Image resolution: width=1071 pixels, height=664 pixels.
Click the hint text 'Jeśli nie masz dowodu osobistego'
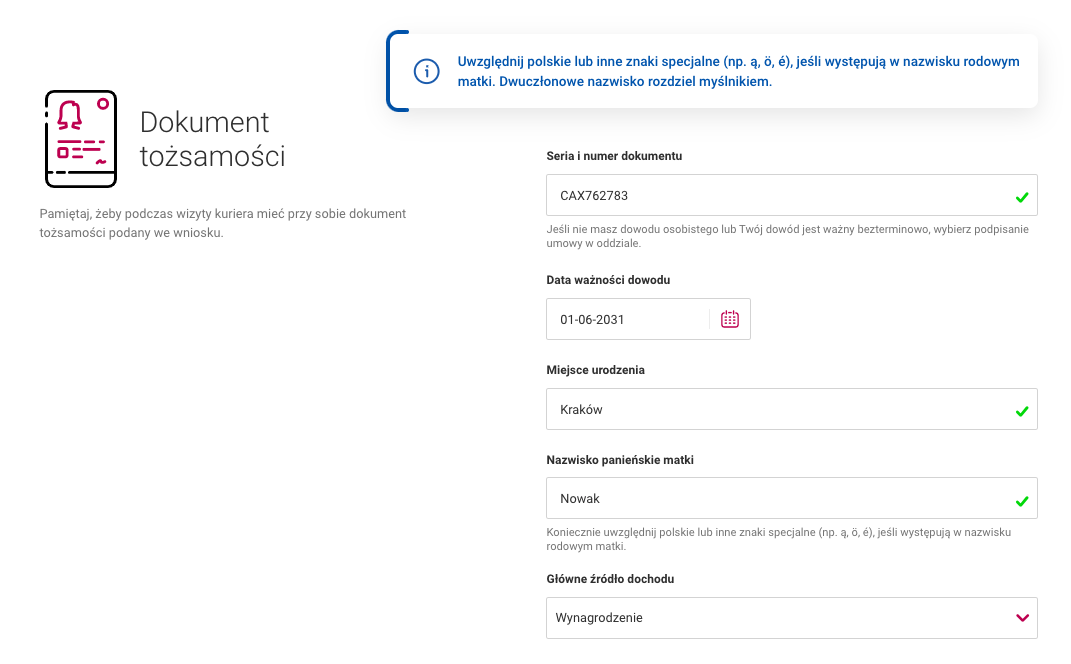click(788, 236)
